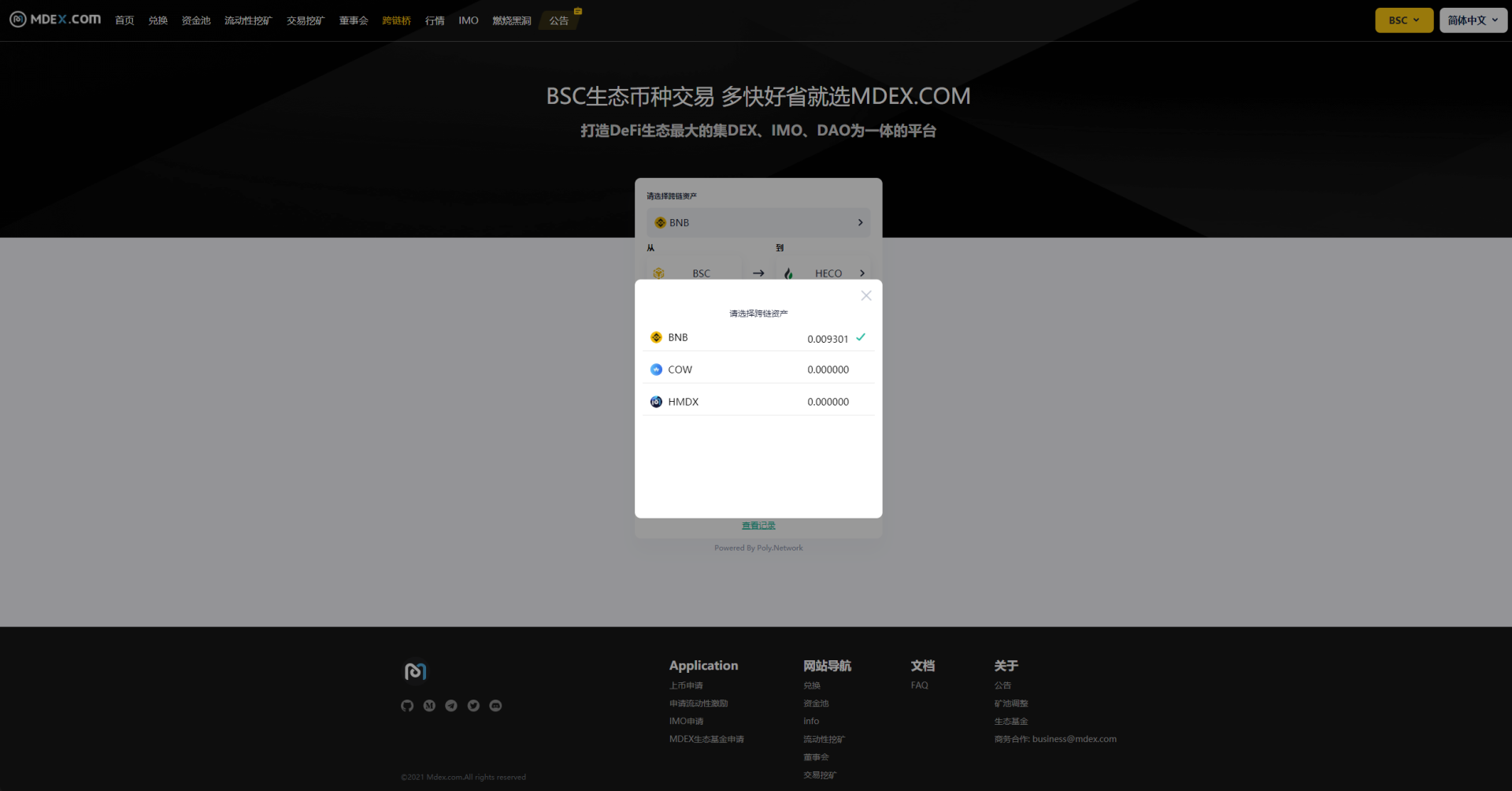The width and height of the screenshot is (1512, 791).
Task: Click the BNB asset selector field
Action: pyautogui.click(x=758, y=223)
